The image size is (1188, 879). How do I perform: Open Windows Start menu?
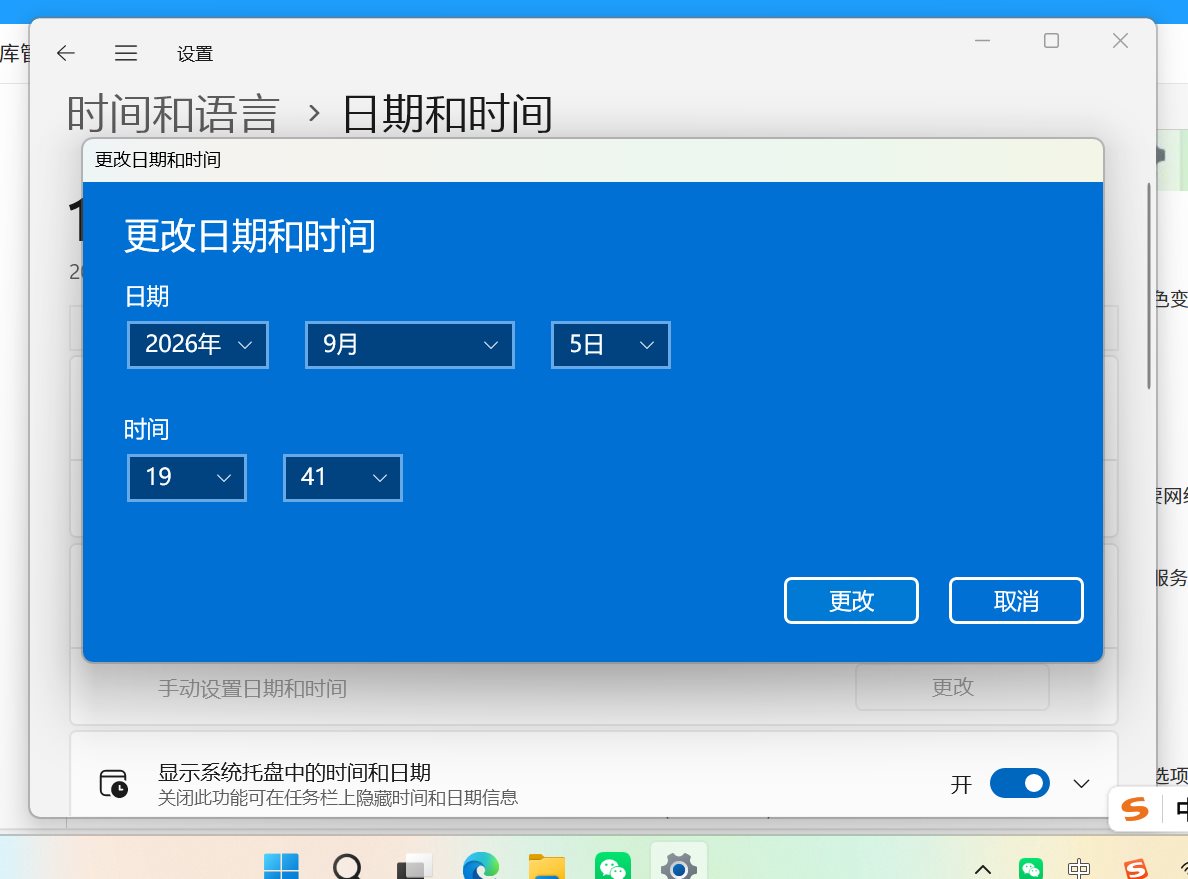(281, 867)
